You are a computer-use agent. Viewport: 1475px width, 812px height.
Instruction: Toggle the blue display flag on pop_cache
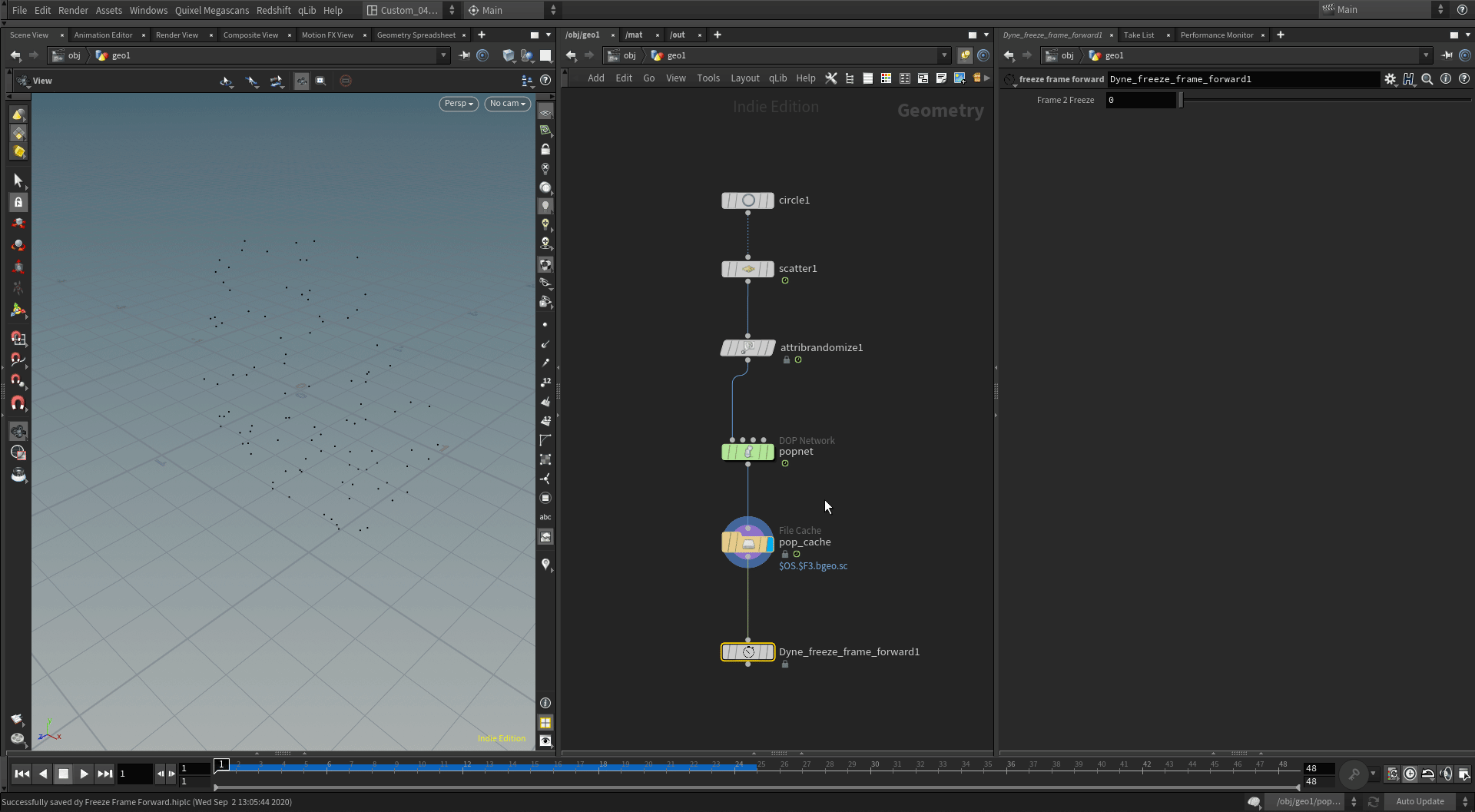point(770,545)
